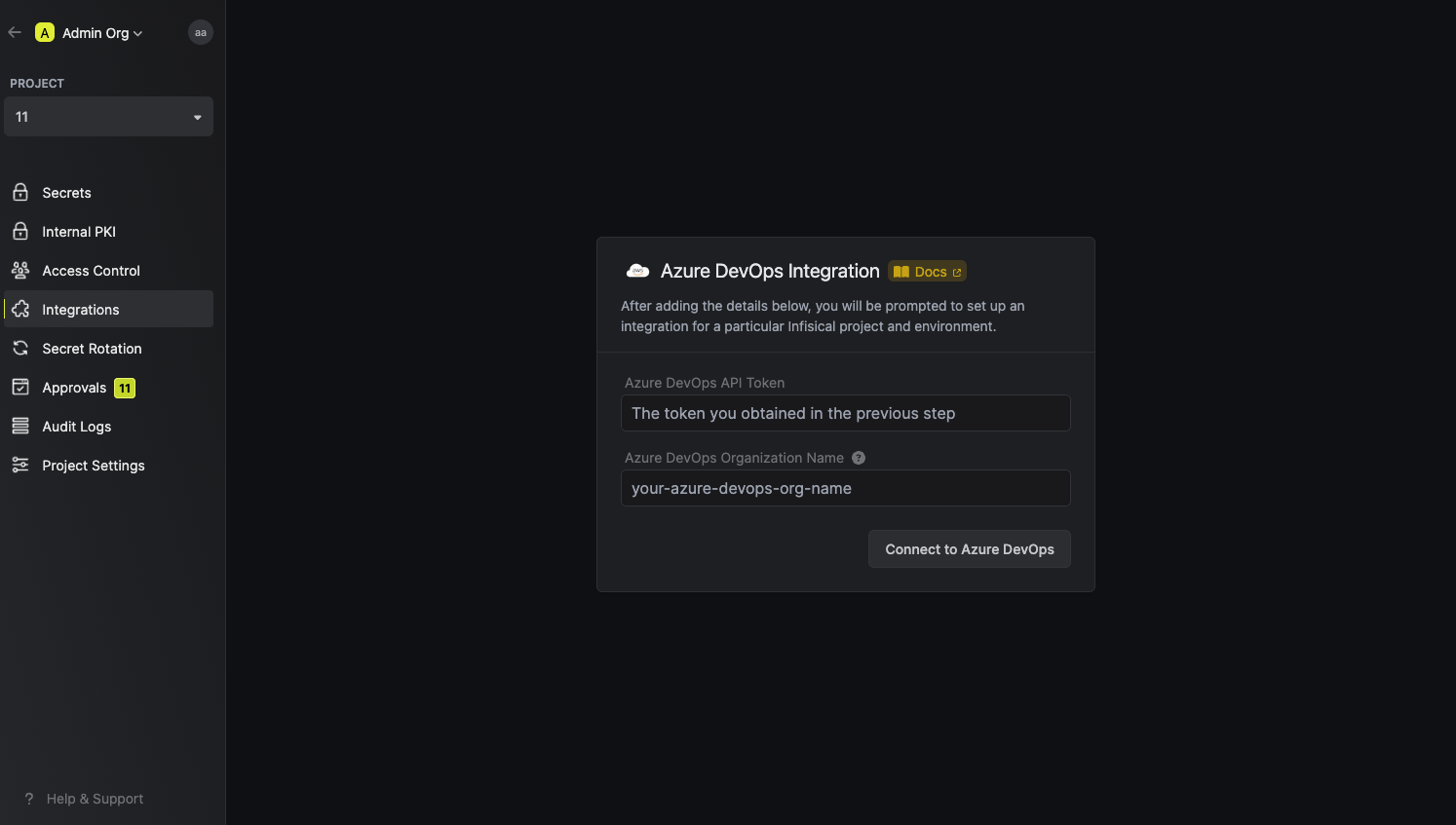Click the back arrow icon
The height and width of the screenshot is (825, 1456).
pos(15,32)
